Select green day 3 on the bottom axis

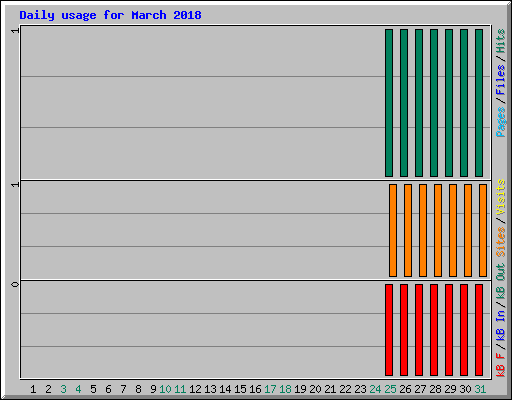click(x=63, y=389)
